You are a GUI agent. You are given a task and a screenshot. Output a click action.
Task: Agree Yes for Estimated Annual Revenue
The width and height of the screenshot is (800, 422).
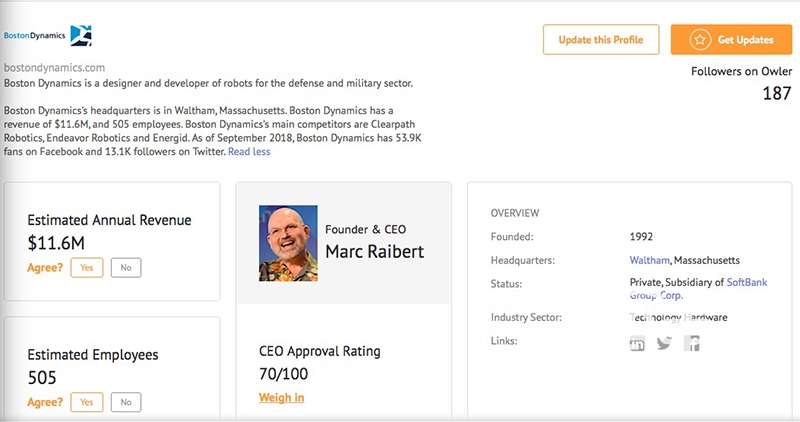click(x=86, y=267)
